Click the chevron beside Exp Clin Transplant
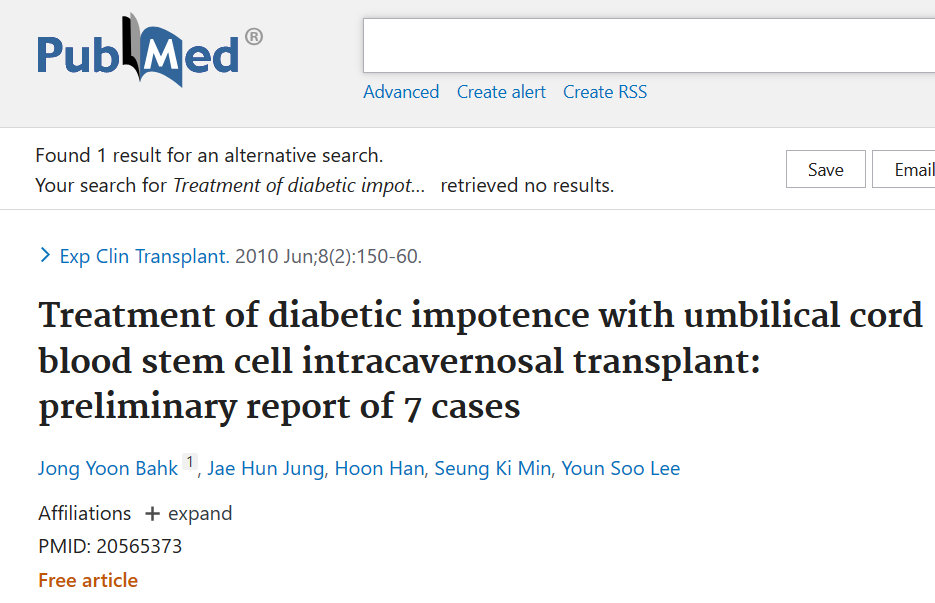This screenshot has width=935, height=603. click(45, 256)
